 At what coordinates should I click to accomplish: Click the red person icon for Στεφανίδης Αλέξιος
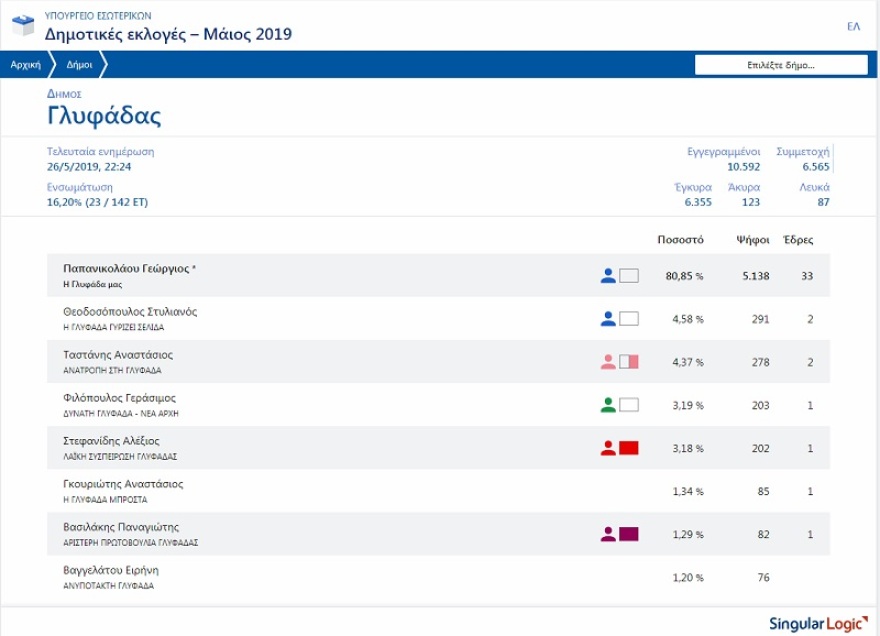(607, 448)
